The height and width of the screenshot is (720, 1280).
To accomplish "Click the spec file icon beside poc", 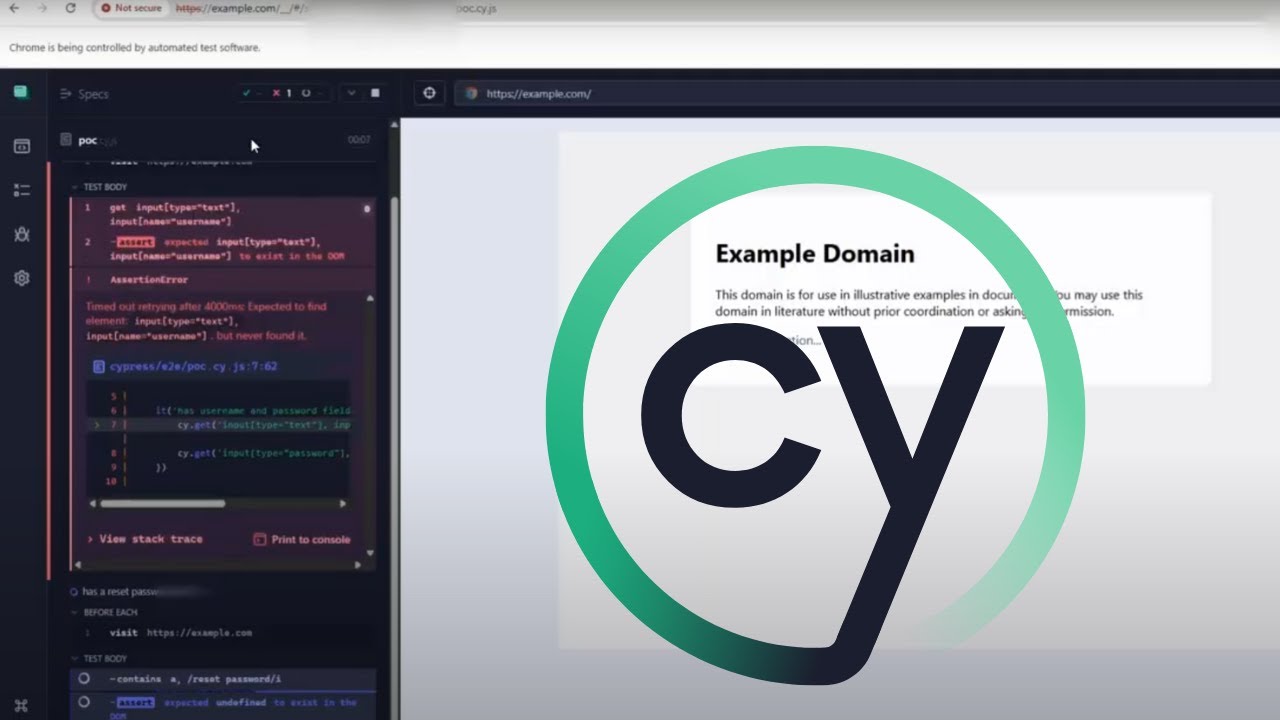I will 66,140.
